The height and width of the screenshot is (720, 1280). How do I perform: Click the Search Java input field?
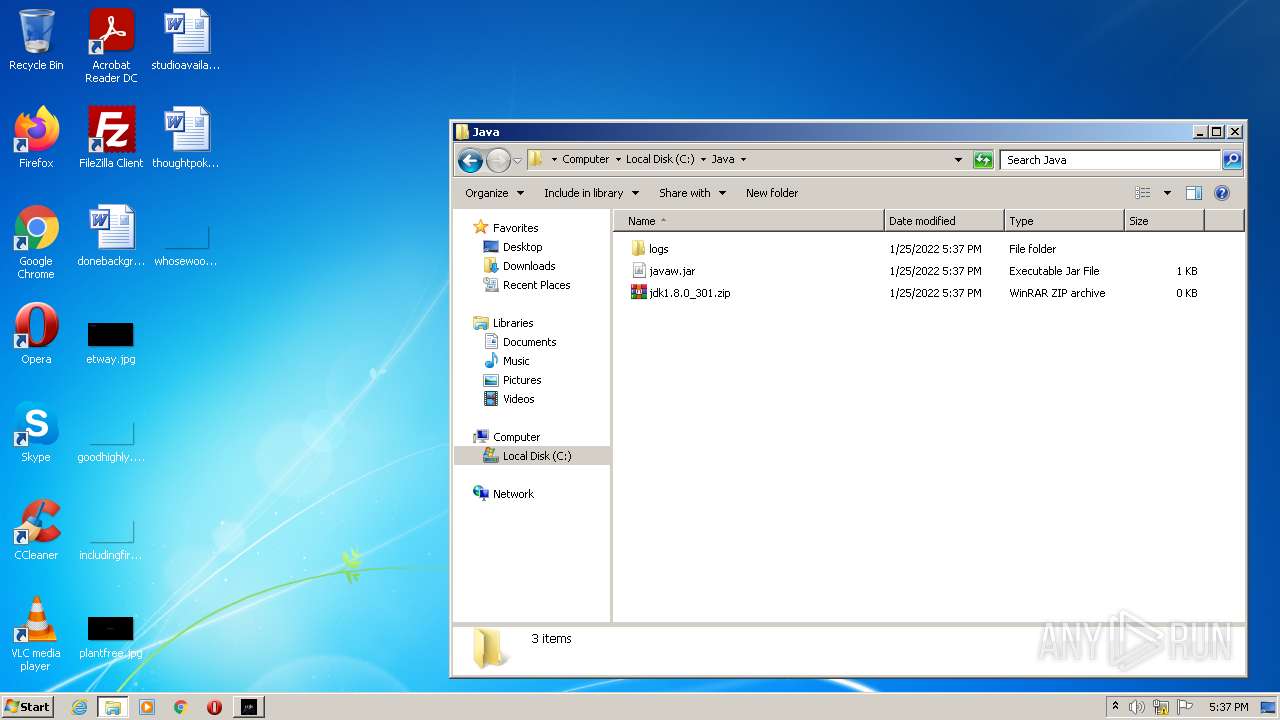click(1109, 160)
